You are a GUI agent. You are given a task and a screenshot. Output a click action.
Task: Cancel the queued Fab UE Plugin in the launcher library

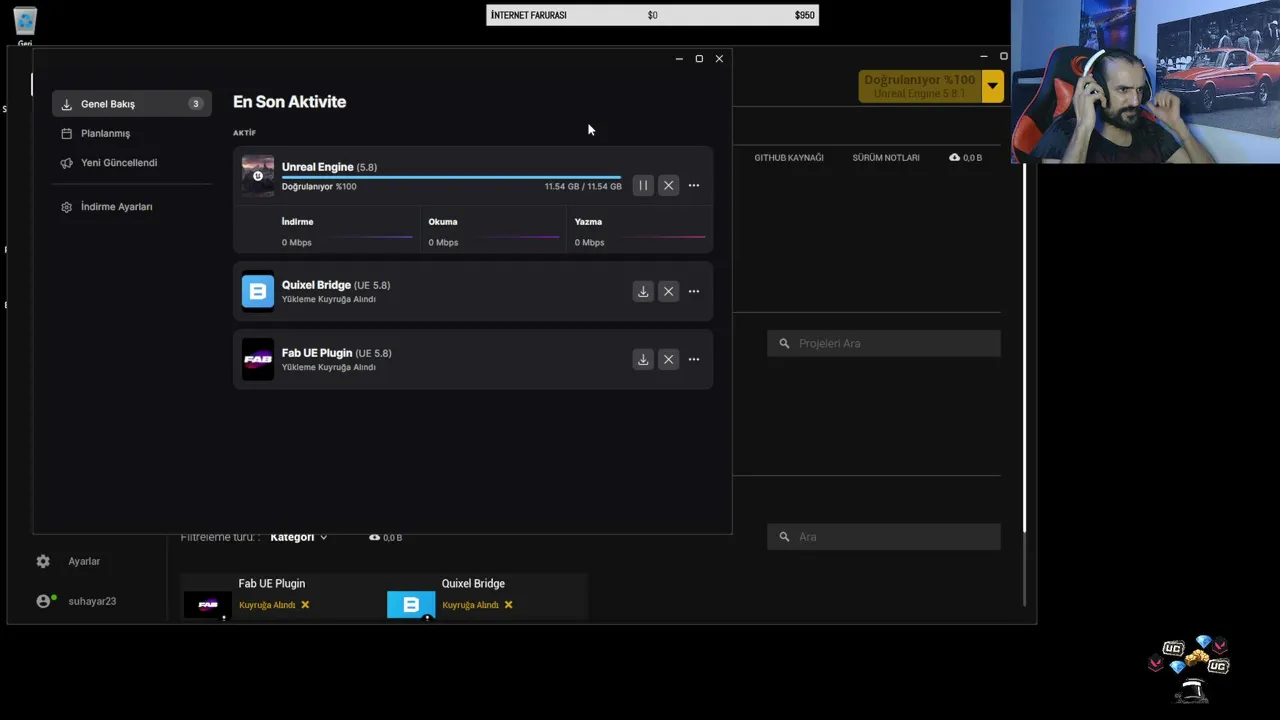[x=305, y=605]
